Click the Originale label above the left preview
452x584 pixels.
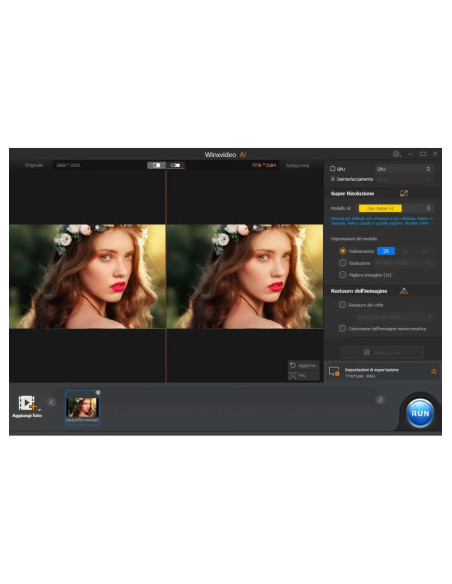[x=34, y=165]
